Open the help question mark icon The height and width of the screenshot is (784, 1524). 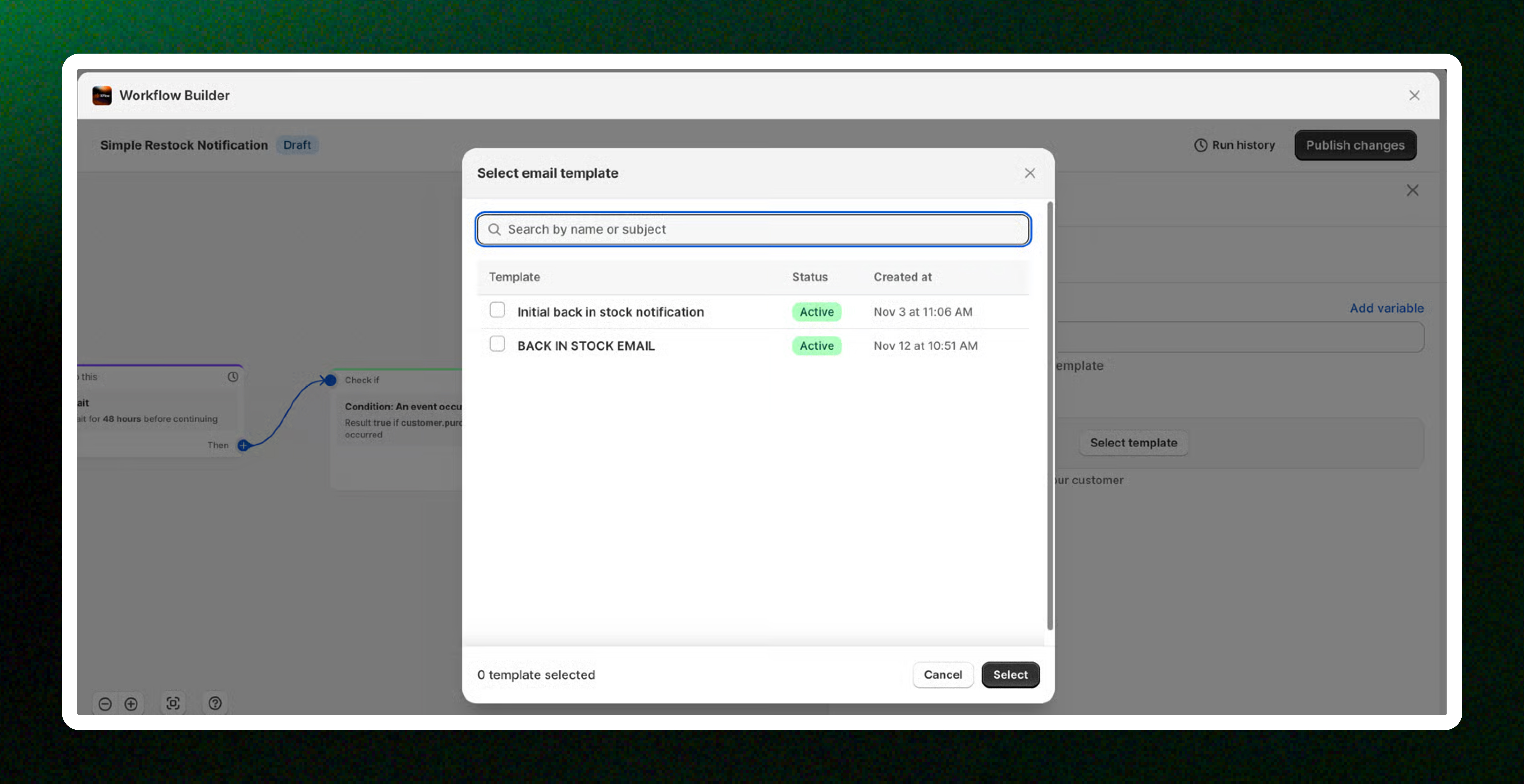point(215,703)
